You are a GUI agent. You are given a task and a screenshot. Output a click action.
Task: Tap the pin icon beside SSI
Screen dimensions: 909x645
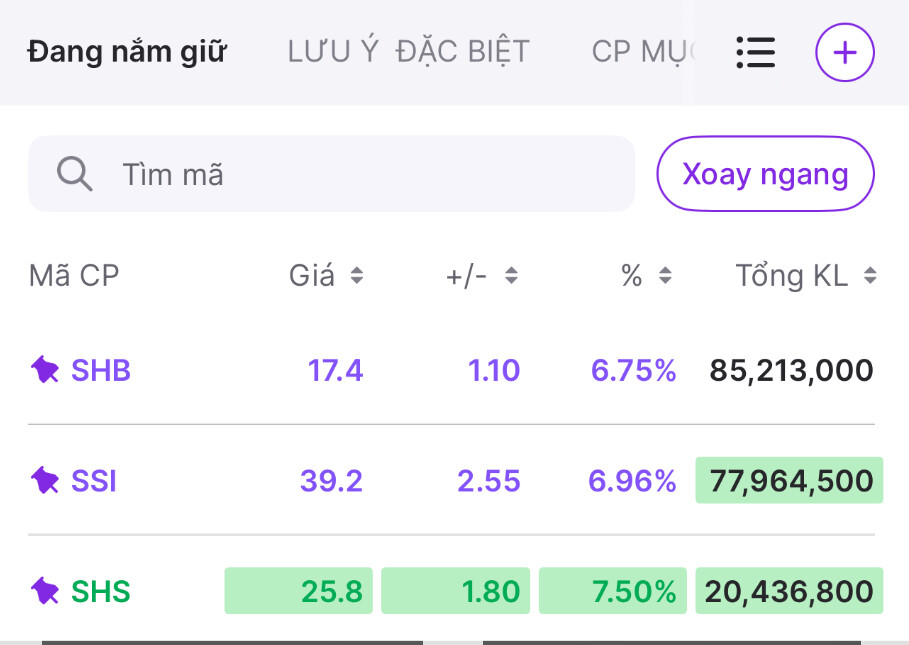click(45, 481)
